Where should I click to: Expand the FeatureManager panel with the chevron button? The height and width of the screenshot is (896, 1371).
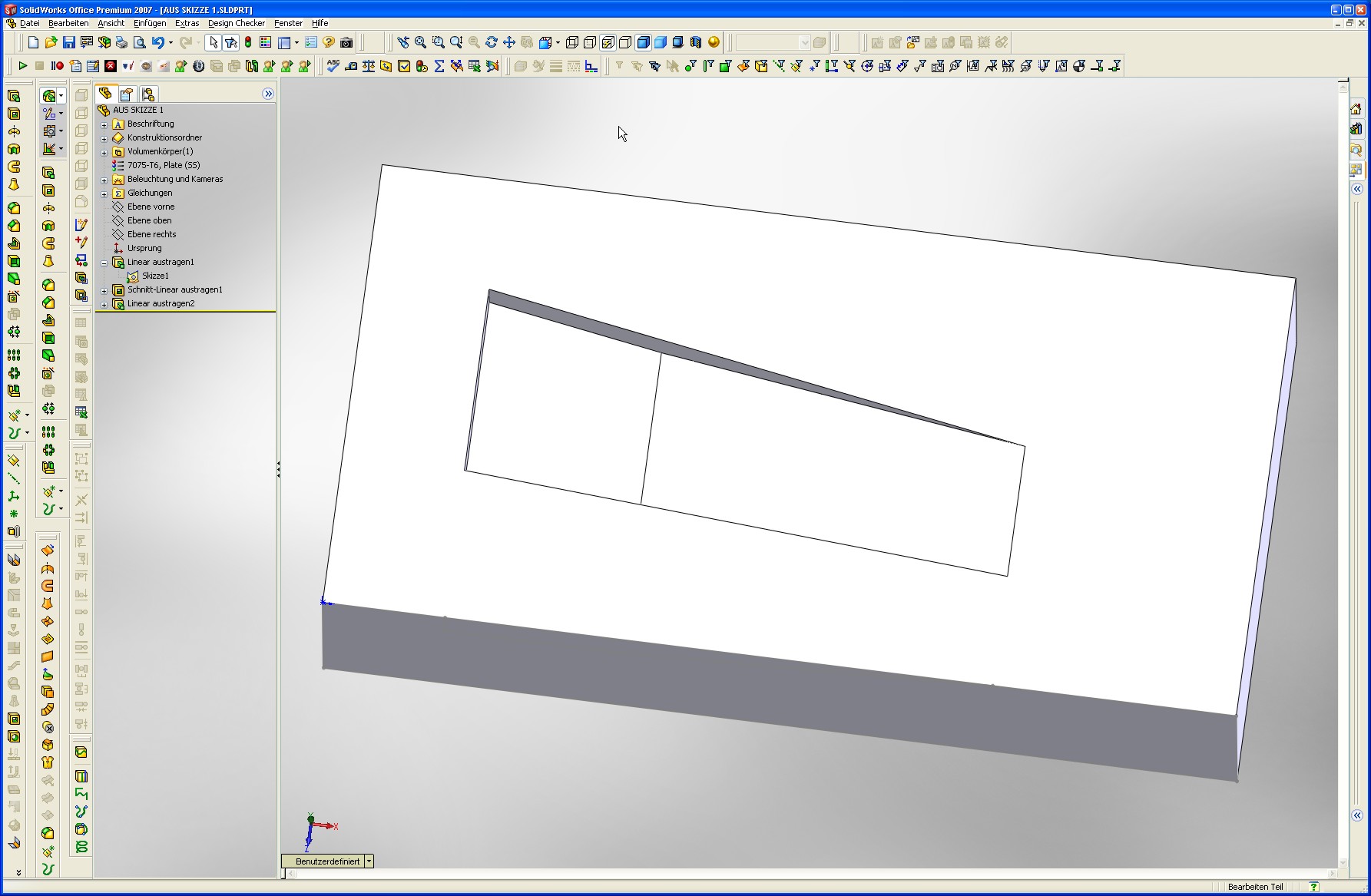click(268, 94)
